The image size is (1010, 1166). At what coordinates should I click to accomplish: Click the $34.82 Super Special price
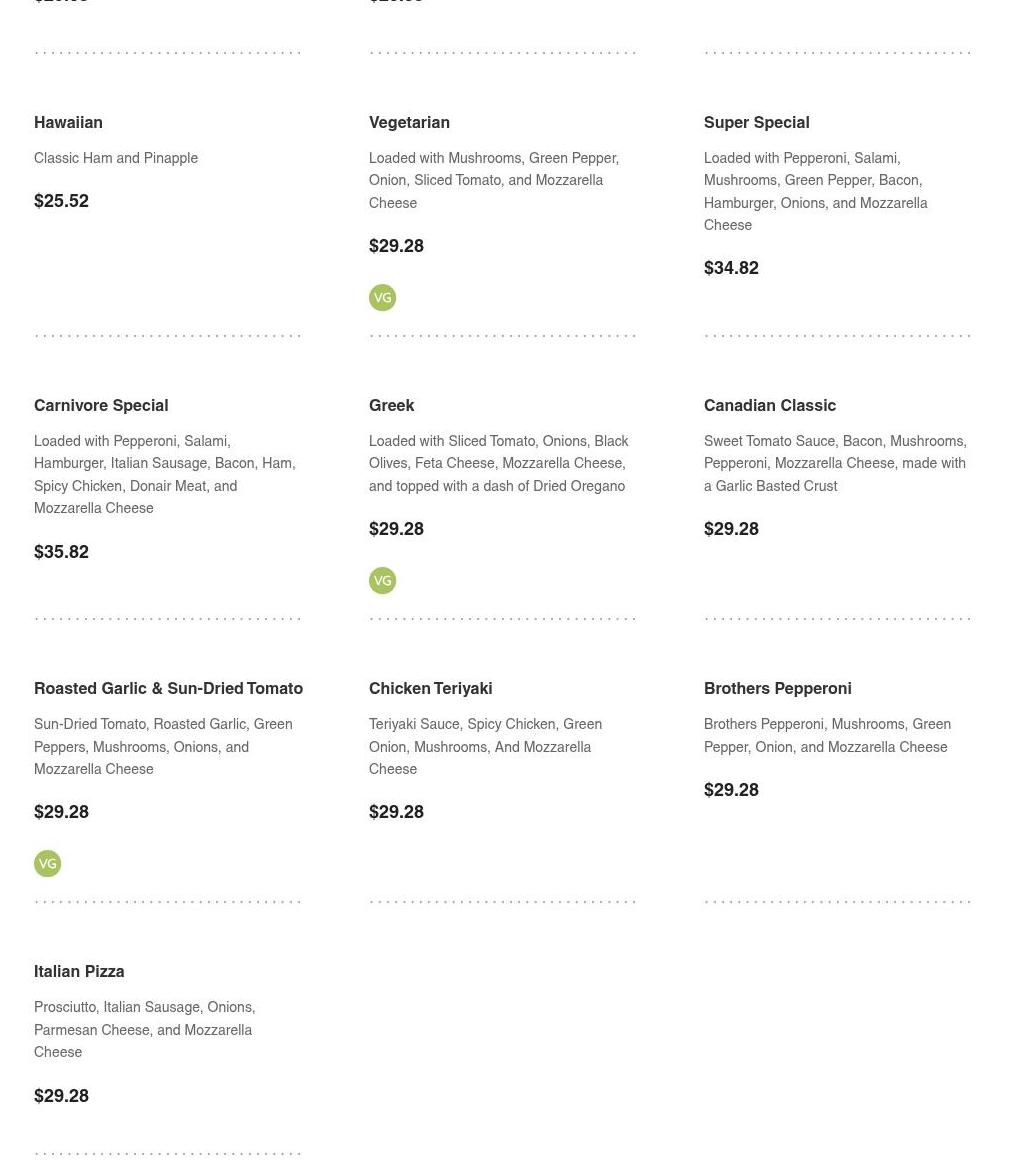coord(731,268)
